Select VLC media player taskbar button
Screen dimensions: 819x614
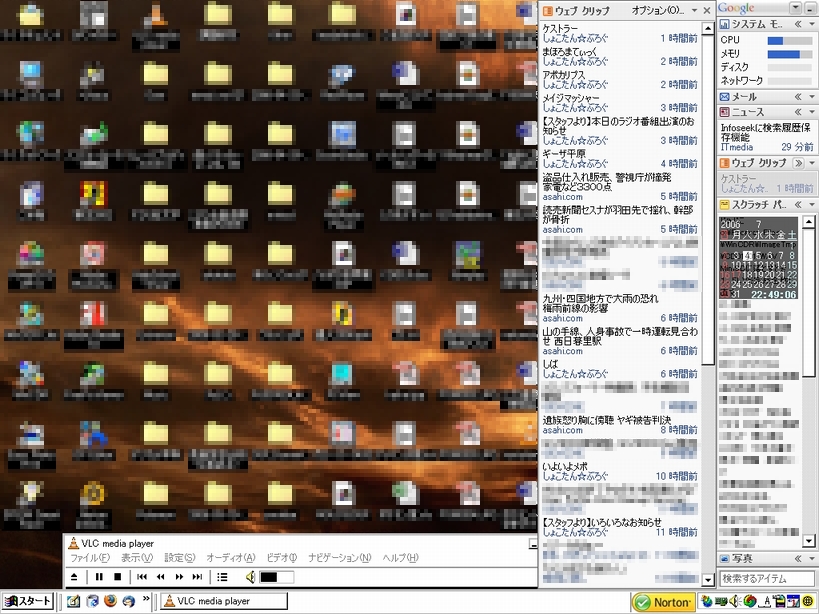point(224,601)
